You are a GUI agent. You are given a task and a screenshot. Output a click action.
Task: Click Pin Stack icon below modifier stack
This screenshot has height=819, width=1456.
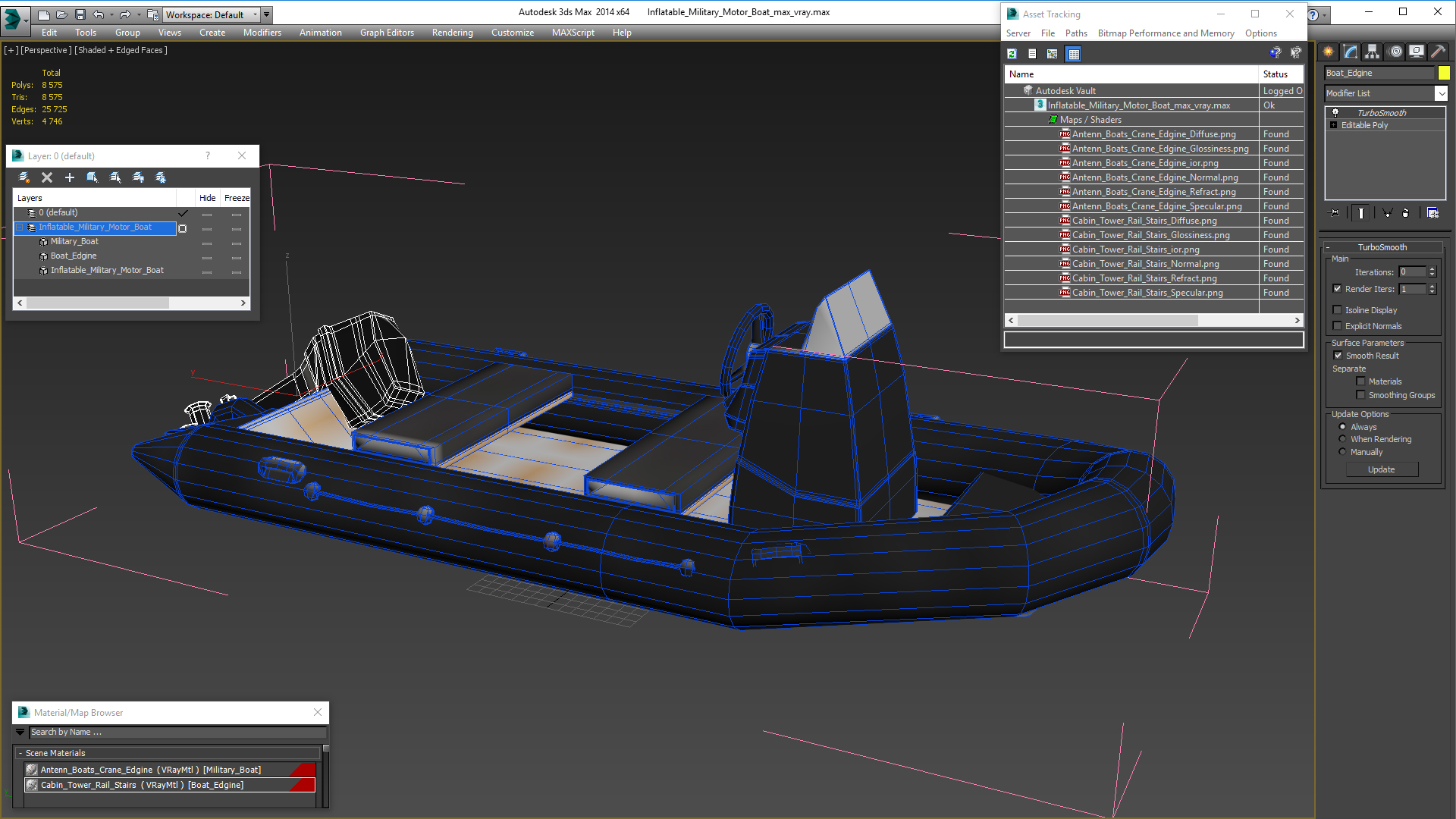[1335, 213]
